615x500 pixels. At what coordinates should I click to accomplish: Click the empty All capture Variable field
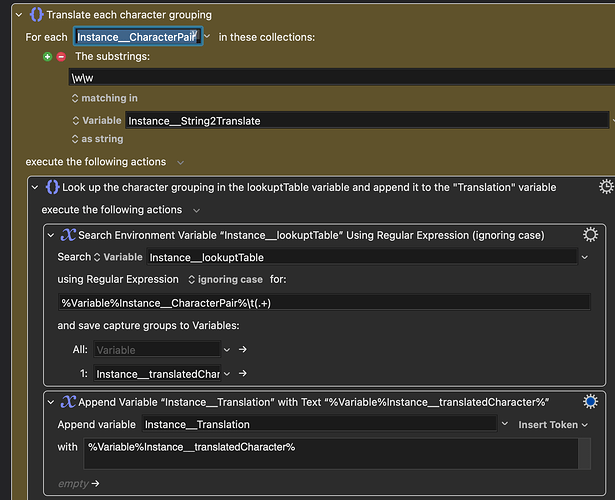point(157,349)
